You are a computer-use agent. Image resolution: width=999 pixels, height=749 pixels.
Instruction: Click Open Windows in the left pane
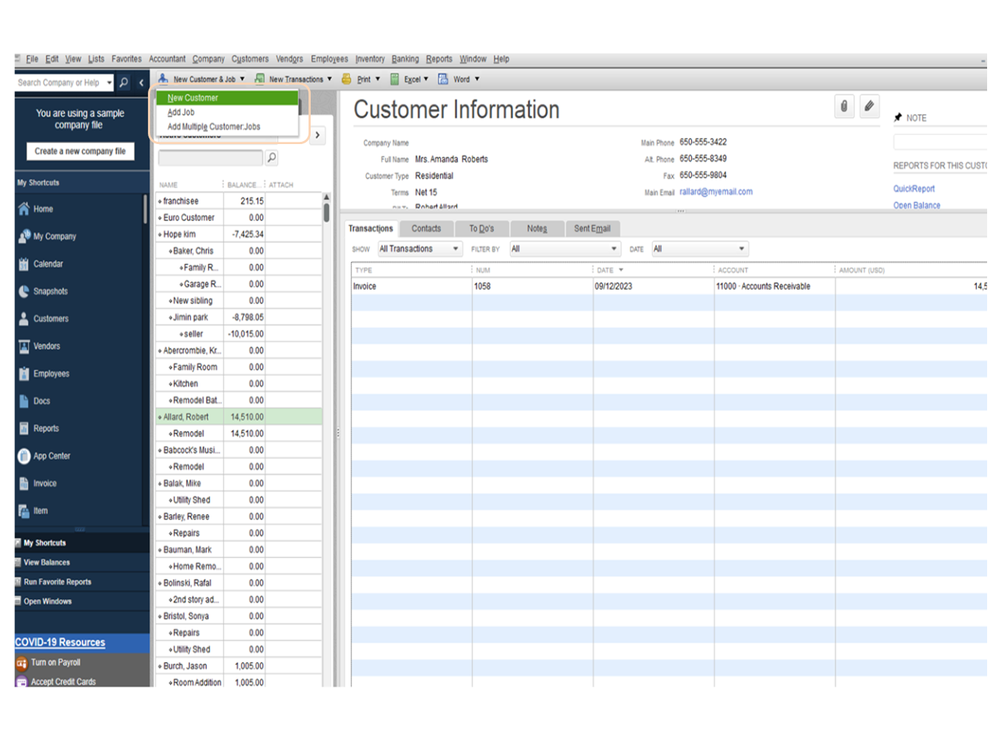point(47,601)
